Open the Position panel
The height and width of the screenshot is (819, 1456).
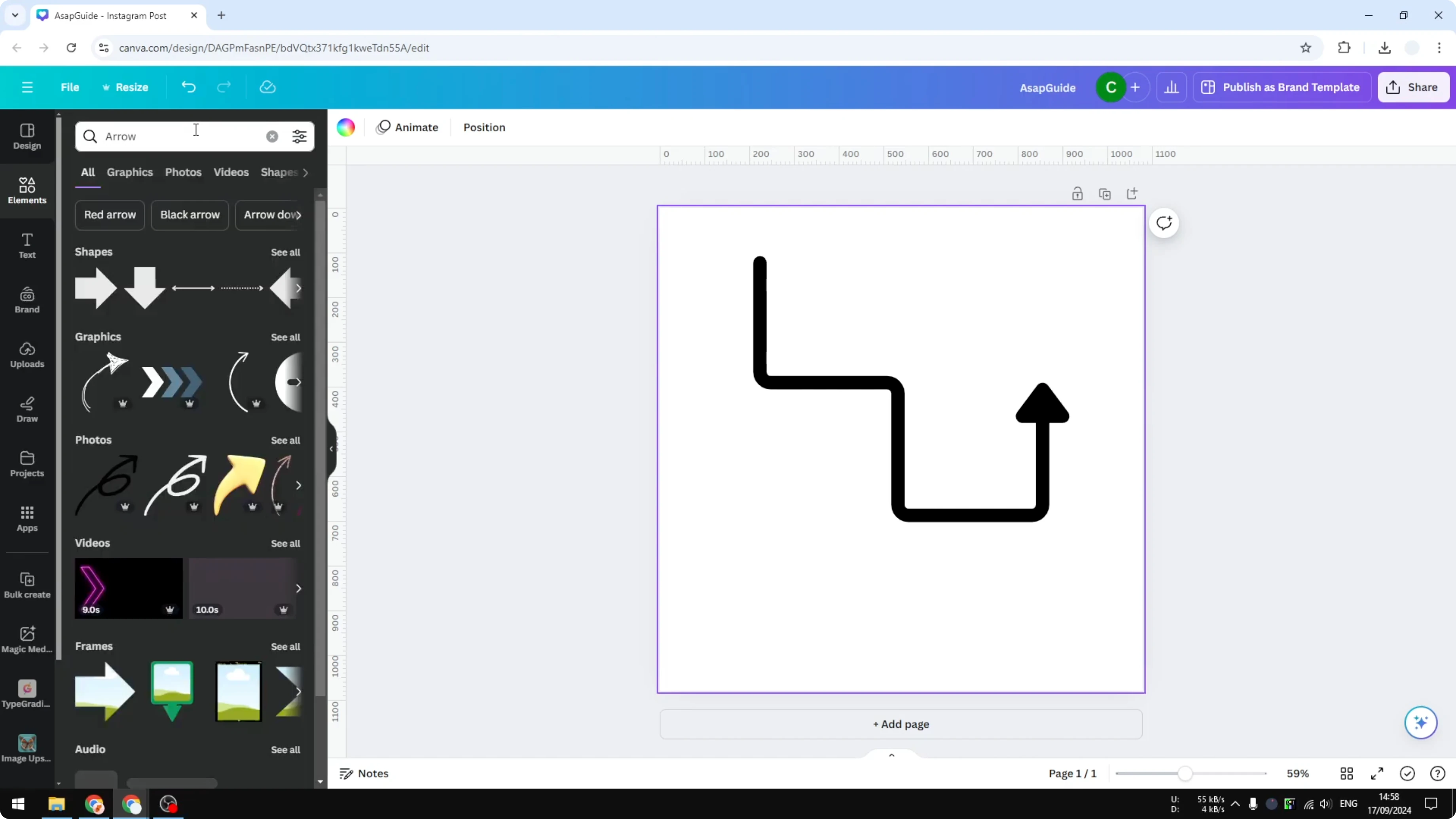(484, 127)
